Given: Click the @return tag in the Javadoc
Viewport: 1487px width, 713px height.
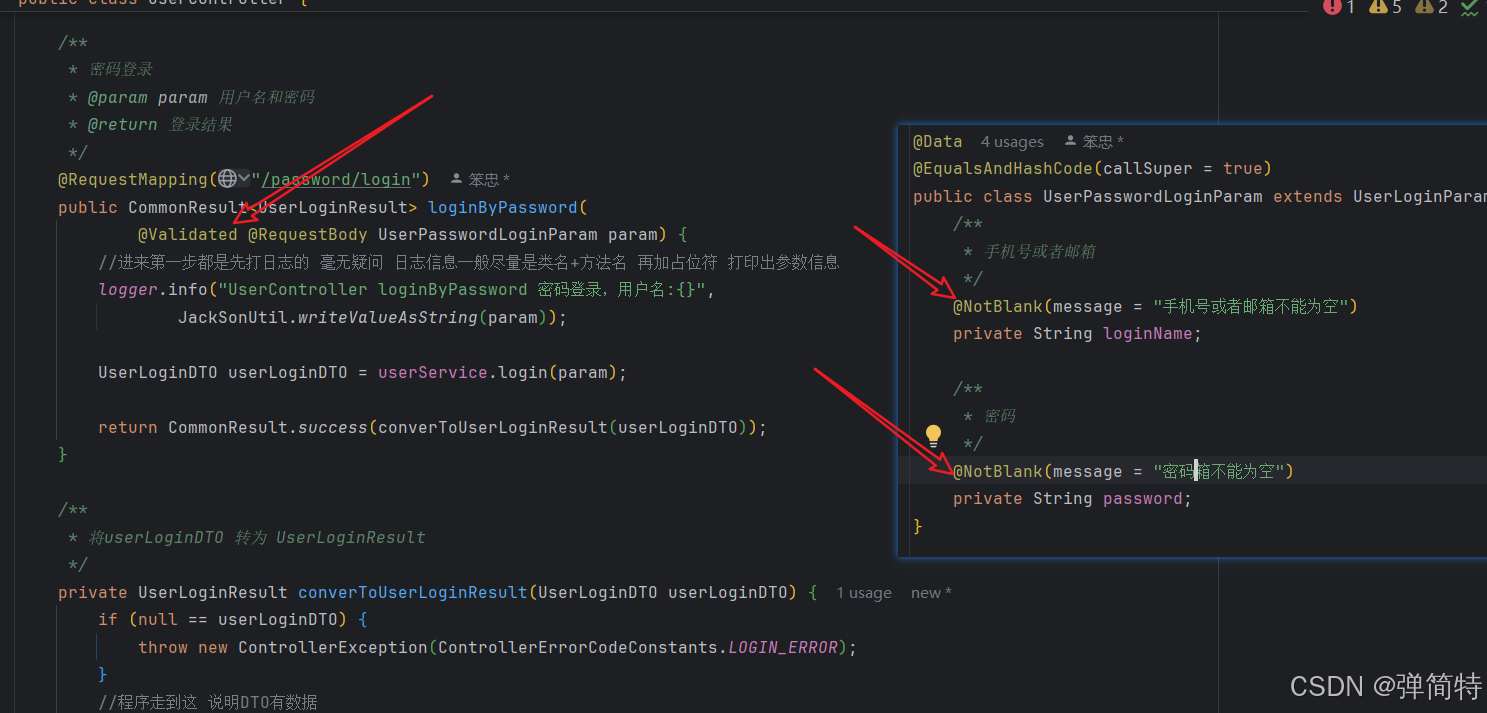Looking at the screenshot, I should 123,124.
